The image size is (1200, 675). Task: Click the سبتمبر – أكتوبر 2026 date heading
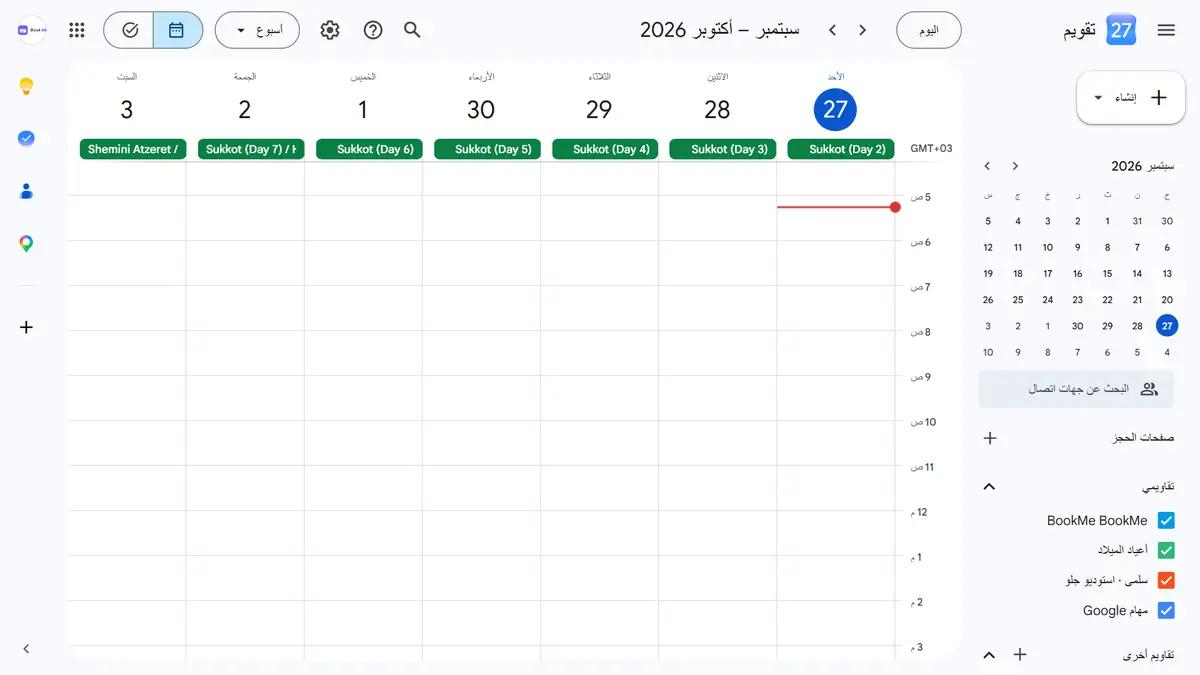click(720, 30)
